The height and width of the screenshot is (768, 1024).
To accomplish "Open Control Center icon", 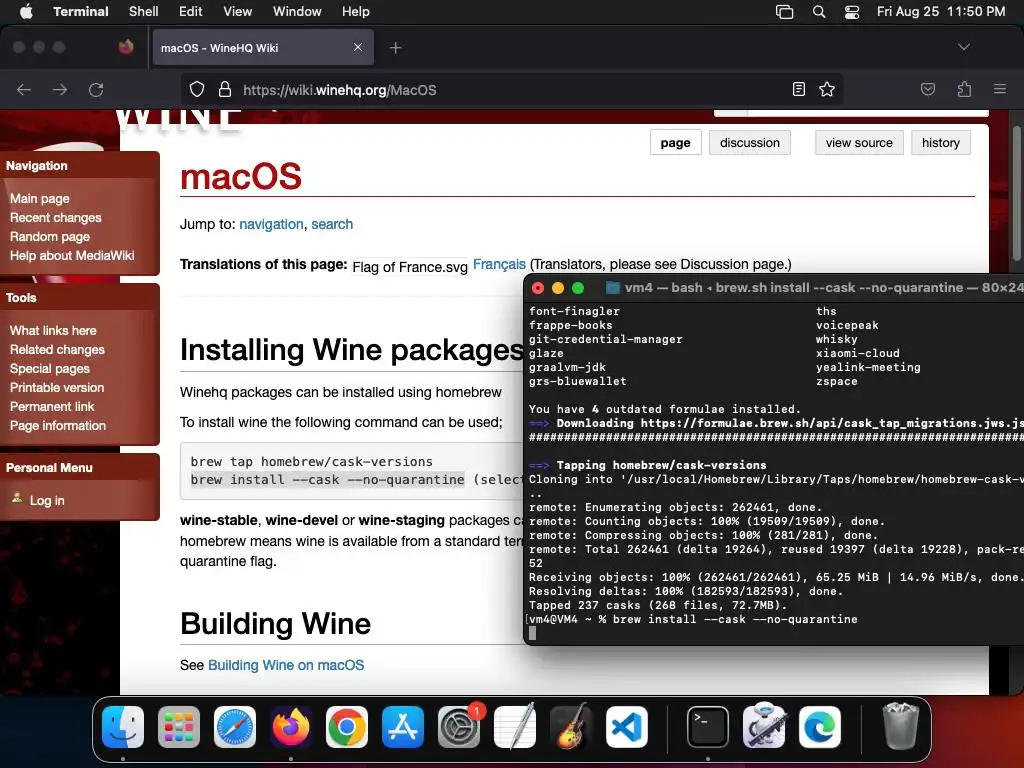I will (852, 12).
